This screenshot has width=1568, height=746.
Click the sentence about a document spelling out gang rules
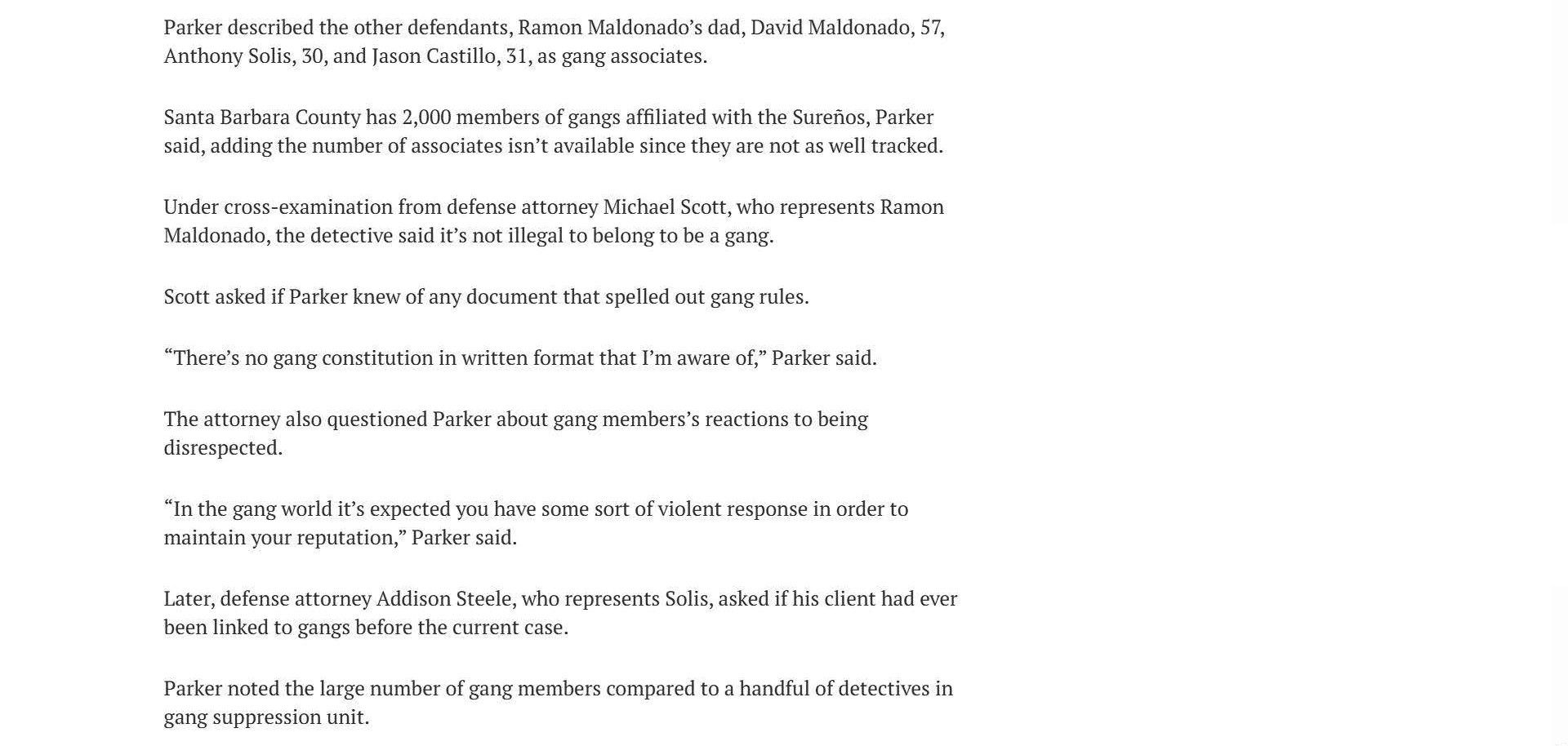(x=486, y=297)
